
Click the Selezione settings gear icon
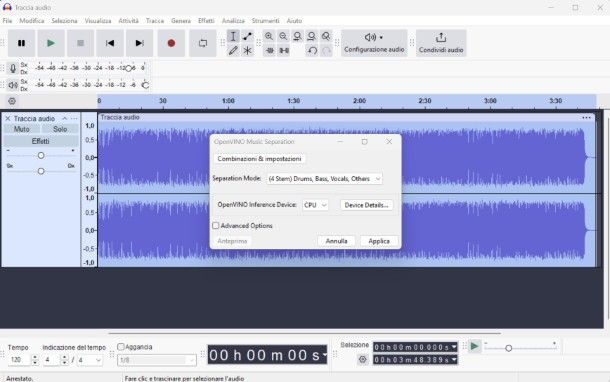click(363, 359)
